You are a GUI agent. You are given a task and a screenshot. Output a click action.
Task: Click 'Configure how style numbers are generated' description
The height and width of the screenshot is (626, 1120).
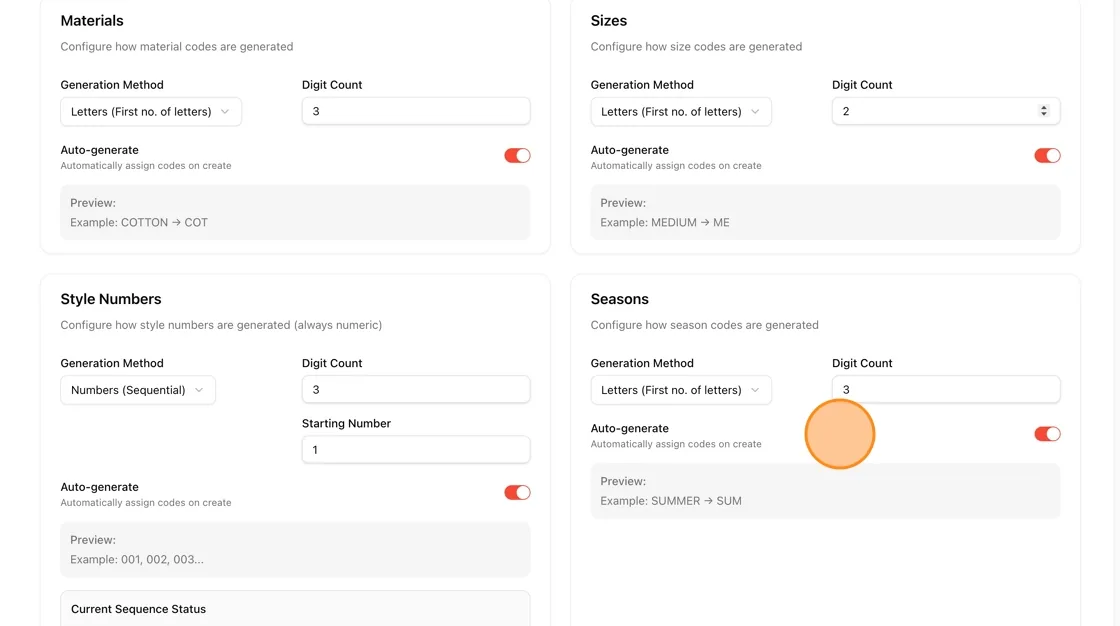coord(221,325)
